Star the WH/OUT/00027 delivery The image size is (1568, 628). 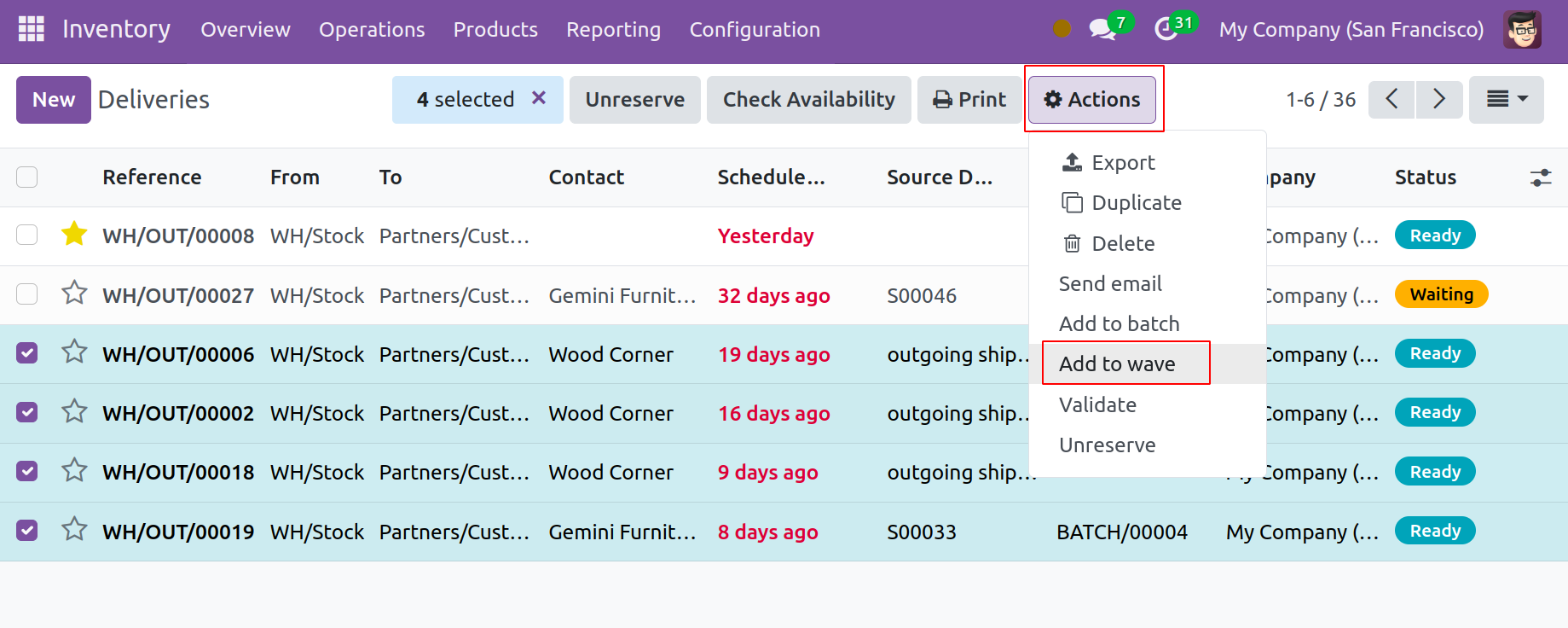[74, 294]
